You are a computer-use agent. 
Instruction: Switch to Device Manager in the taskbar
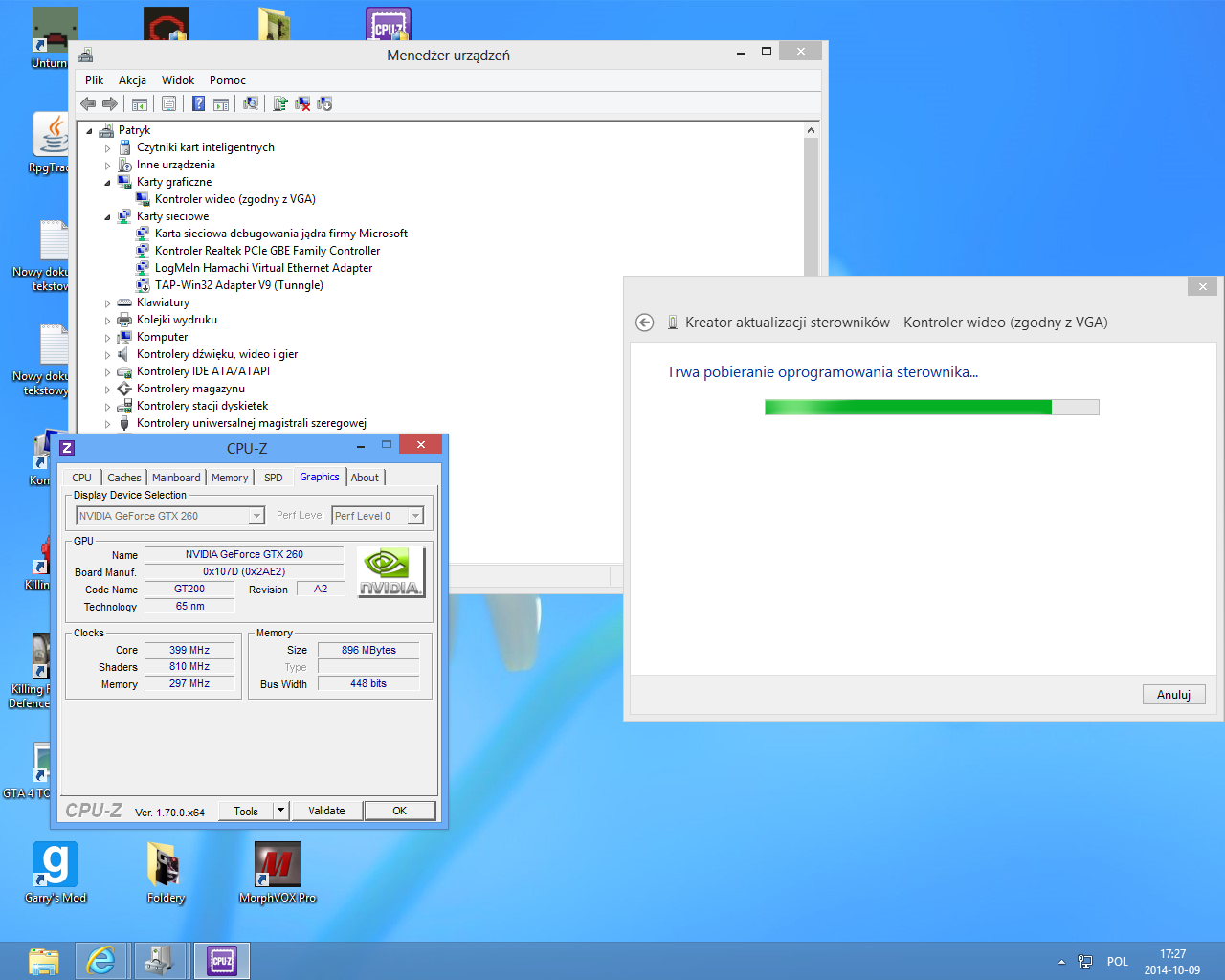pyautogui.click(x=159, y=961)
